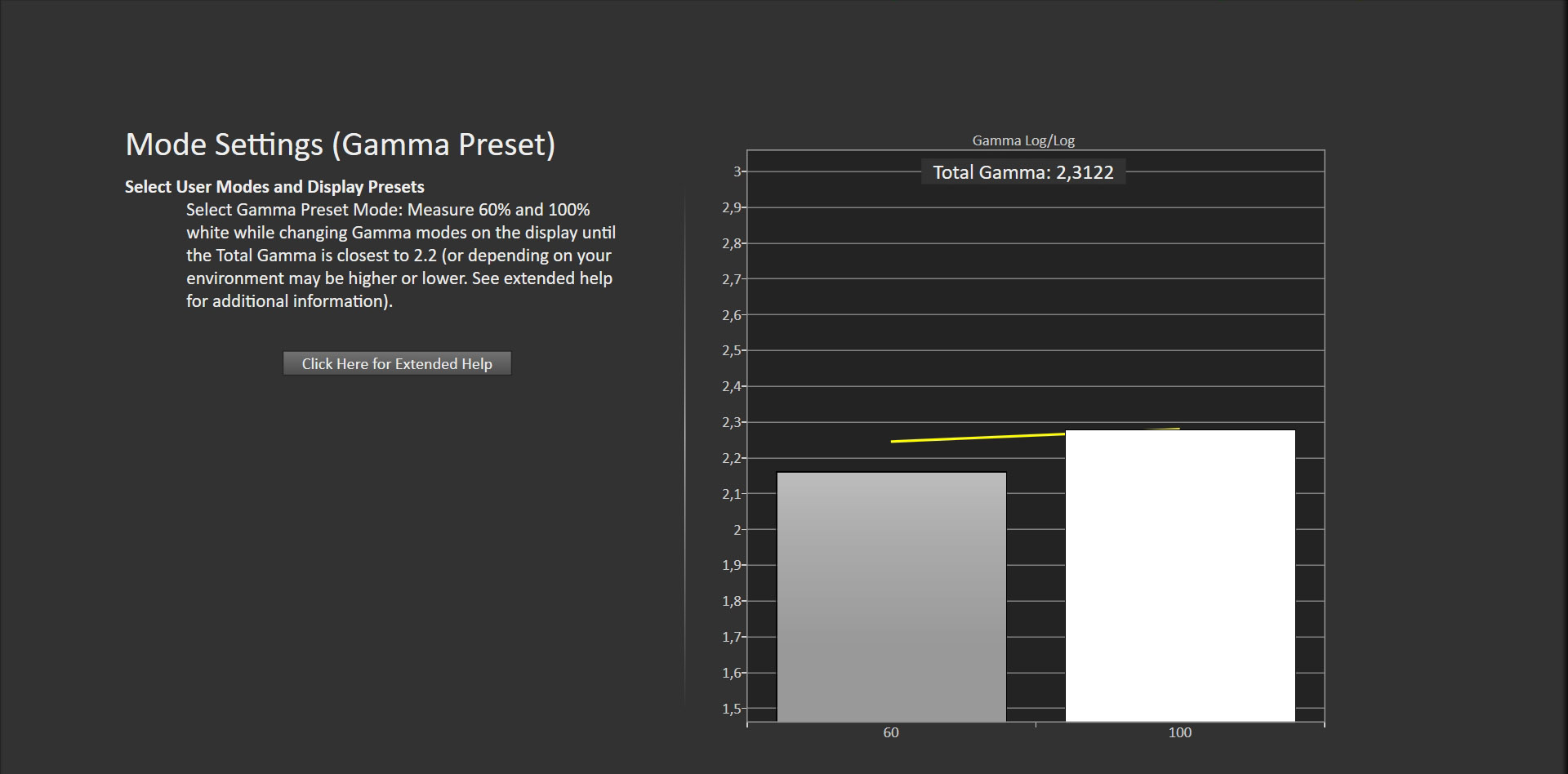Image resolution: width=1568 pixels, height=774 pixels.
Task: Click the '2,5' y-axis tick label
Action: click(731, 350)
